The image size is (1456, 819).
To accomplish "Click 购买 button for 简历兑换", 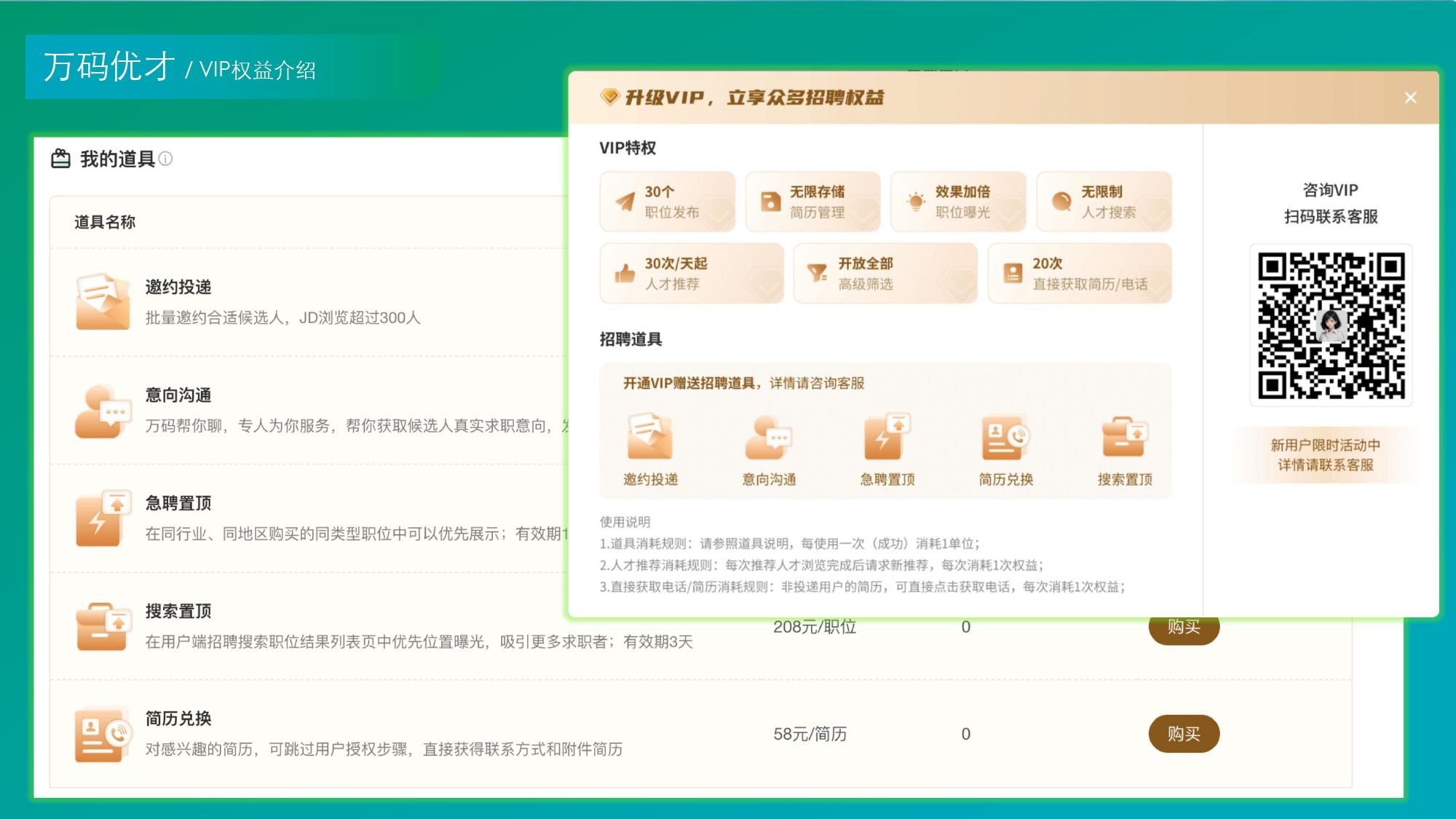I will [1184, 734].
